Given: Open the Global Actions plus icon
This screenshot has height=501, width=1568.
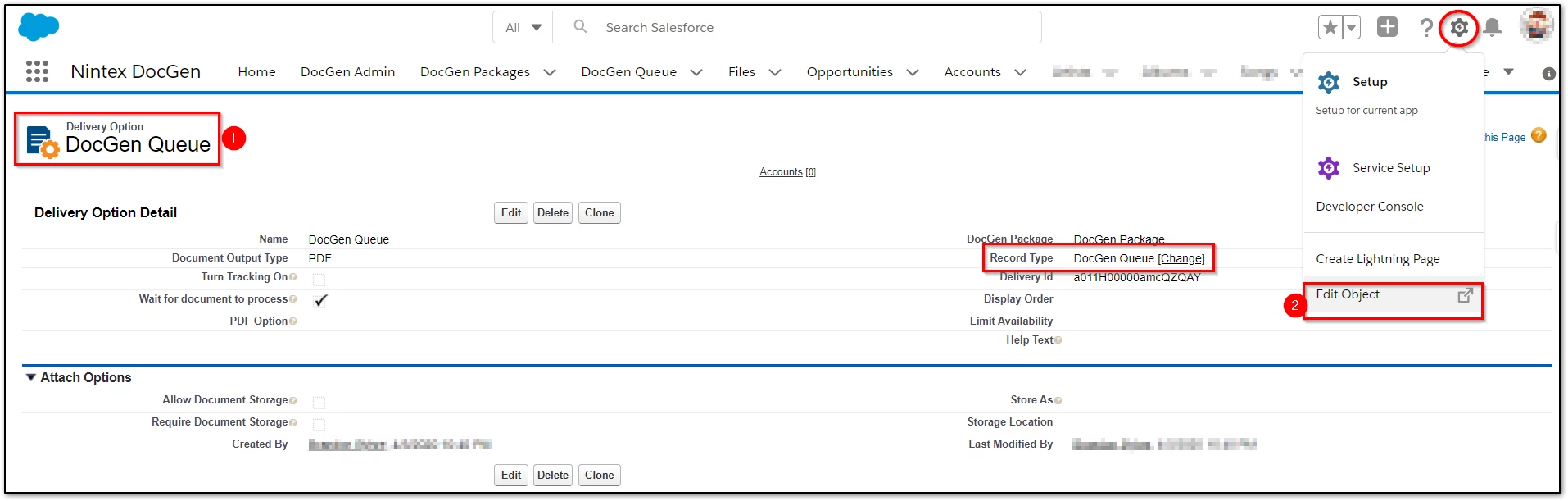Looking at the screenshot, I should [1387, 27].
